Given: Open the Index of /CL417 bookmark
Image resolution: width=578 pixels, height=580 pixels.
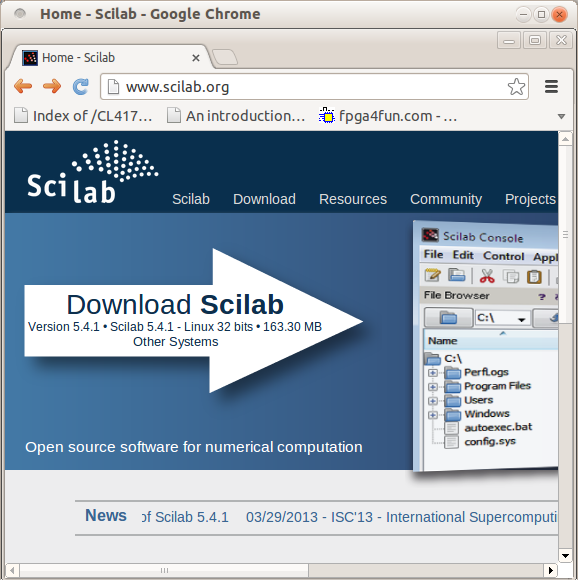Looking at the screenshot, I should [83, 116].
